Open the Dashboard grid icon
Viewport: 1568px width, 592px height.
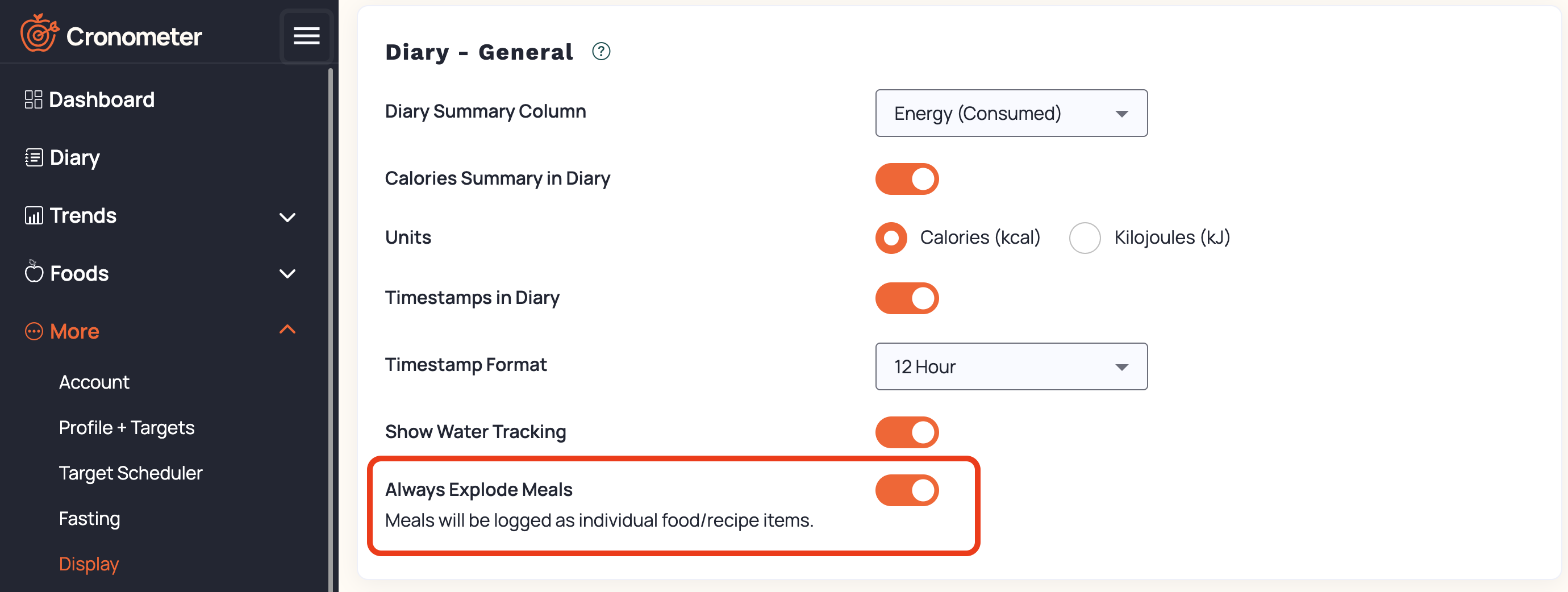click(34, 99)
